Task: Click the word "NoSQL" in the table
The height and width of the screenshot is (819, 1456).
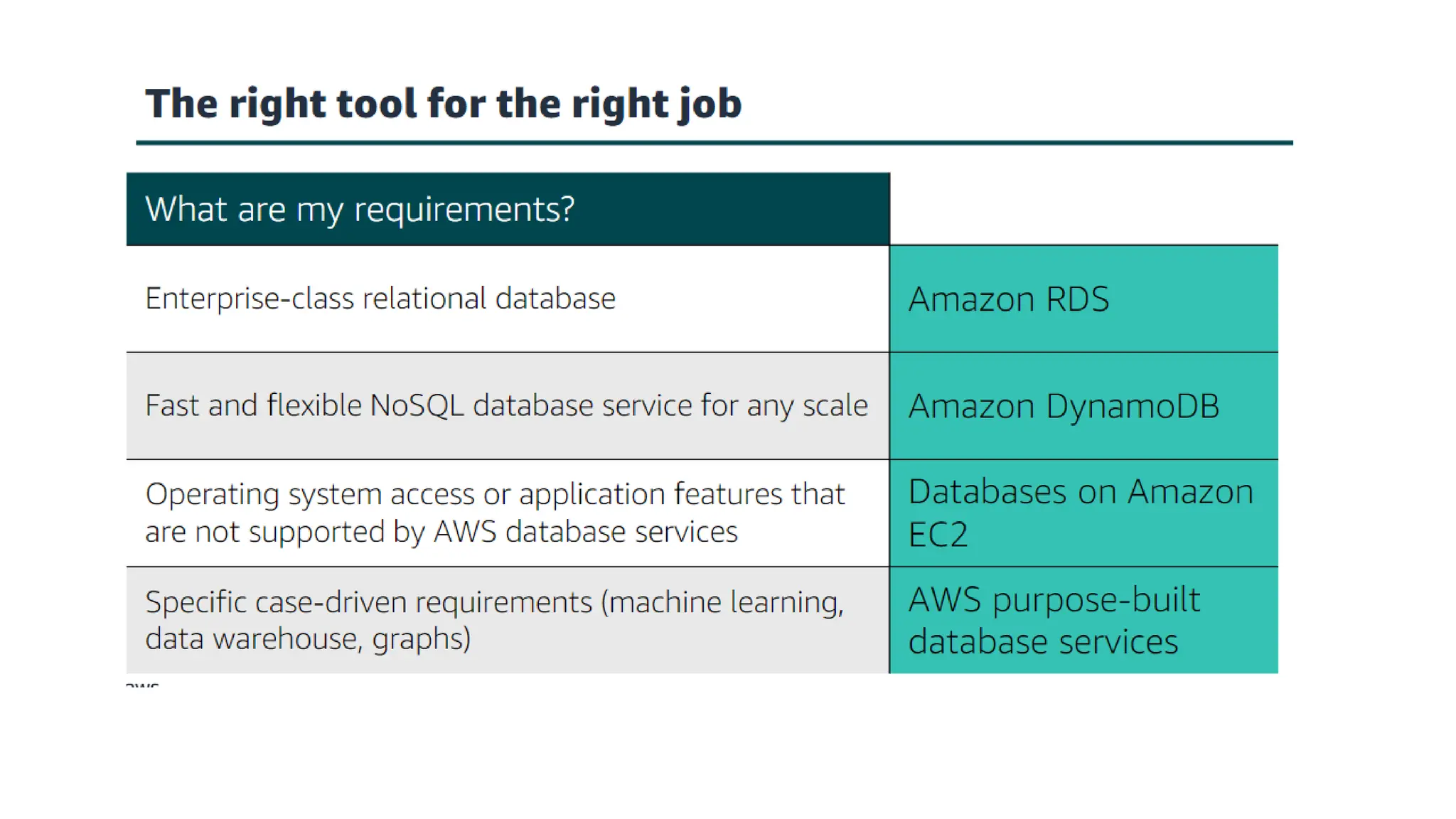Action: [416, 406]
